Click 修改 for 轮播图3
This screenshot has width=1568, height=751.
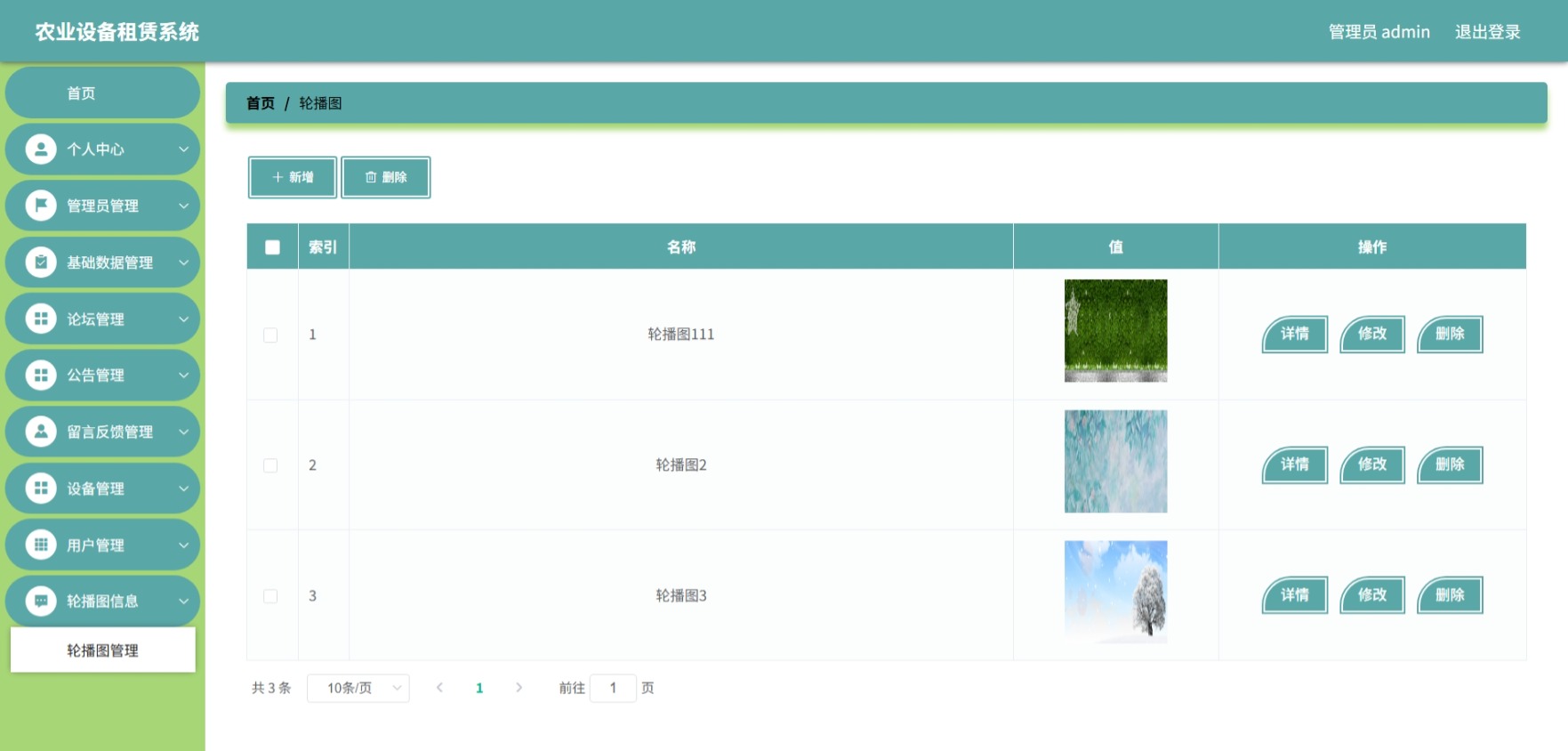pyautogui.click(x=1372, y=595)
